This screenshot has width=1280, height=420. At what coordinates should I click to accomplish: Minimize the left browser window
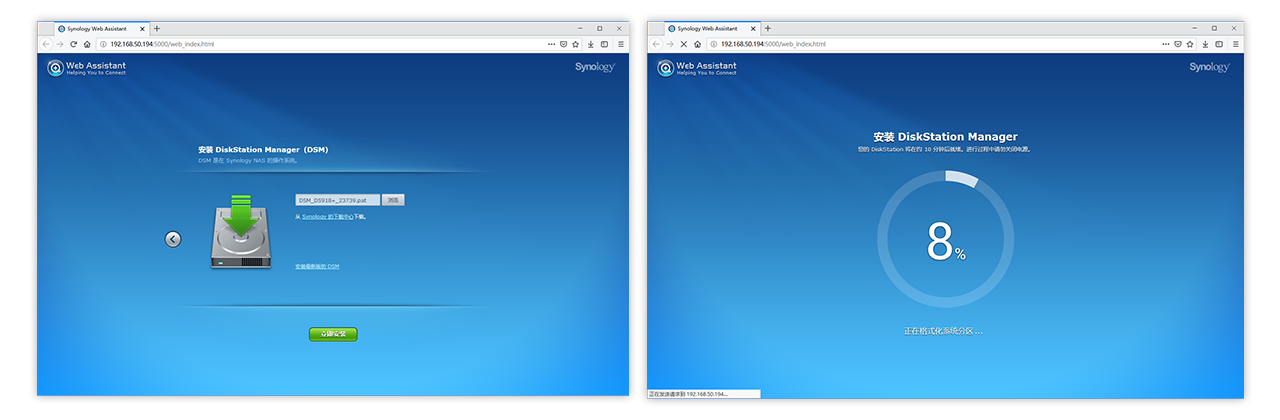coord(581,28)
